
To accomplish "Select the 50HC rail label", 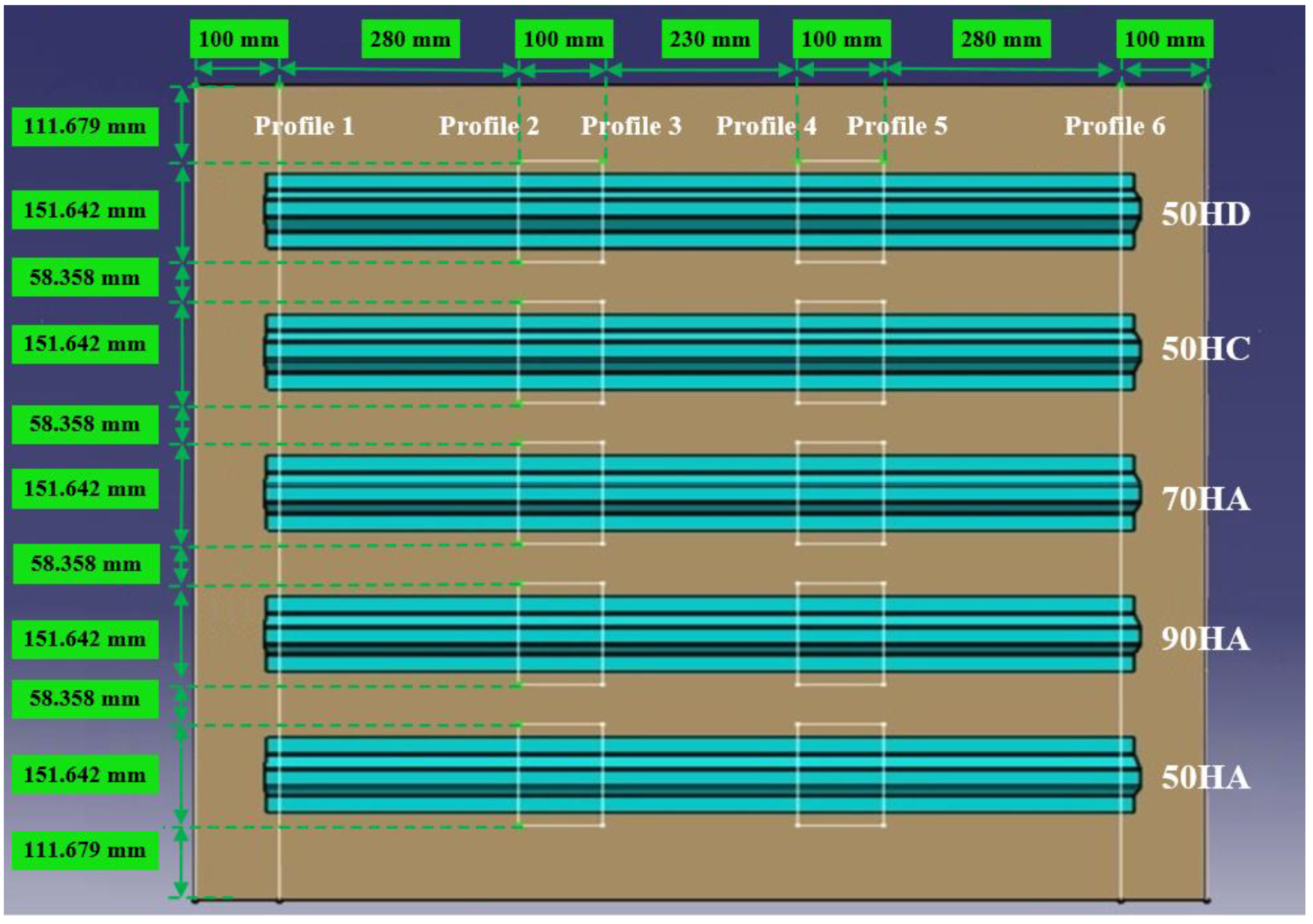I will pos(1206,349).
